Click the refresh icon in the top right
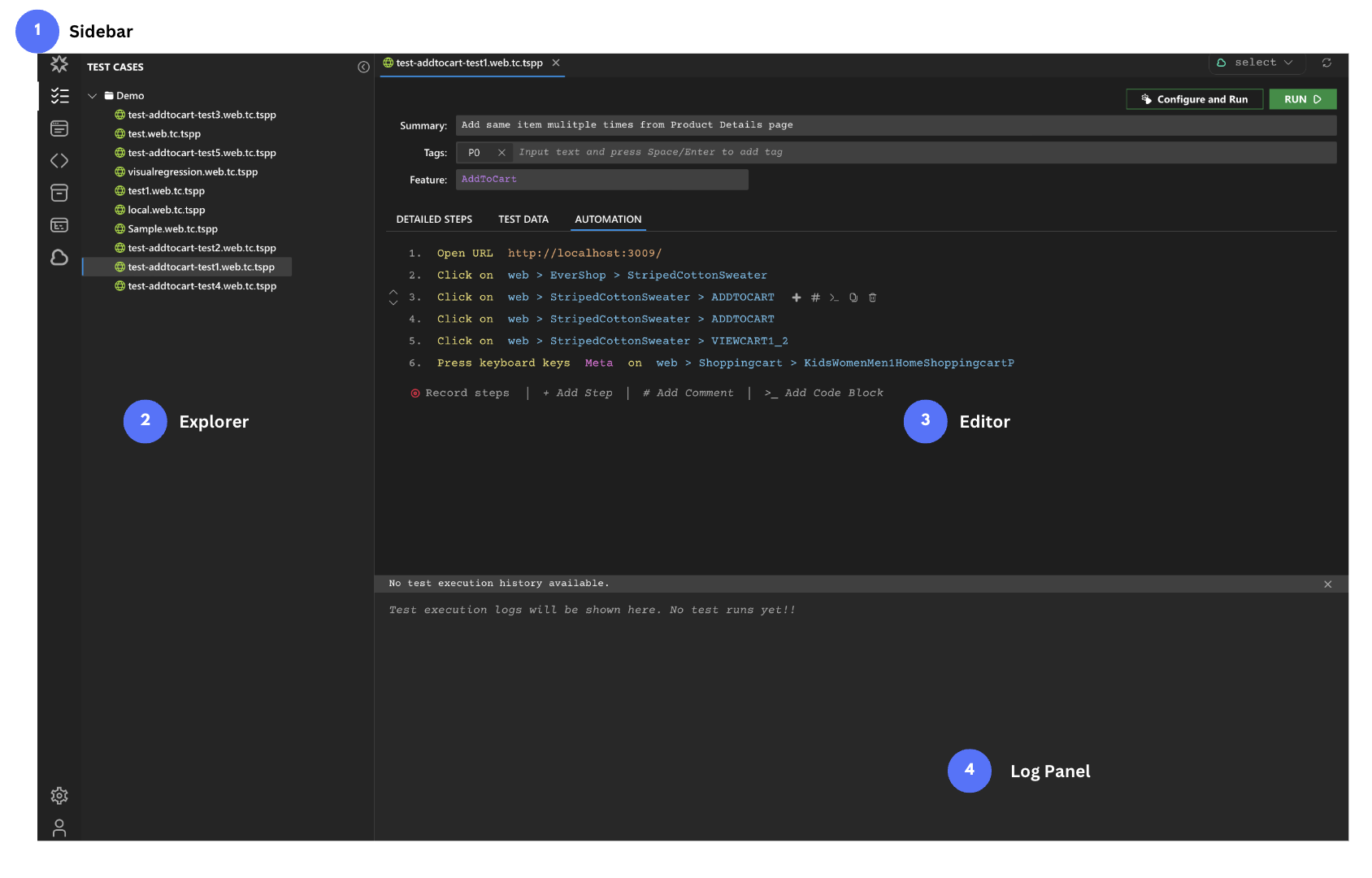1372x878 pixels. (1326, 63)
